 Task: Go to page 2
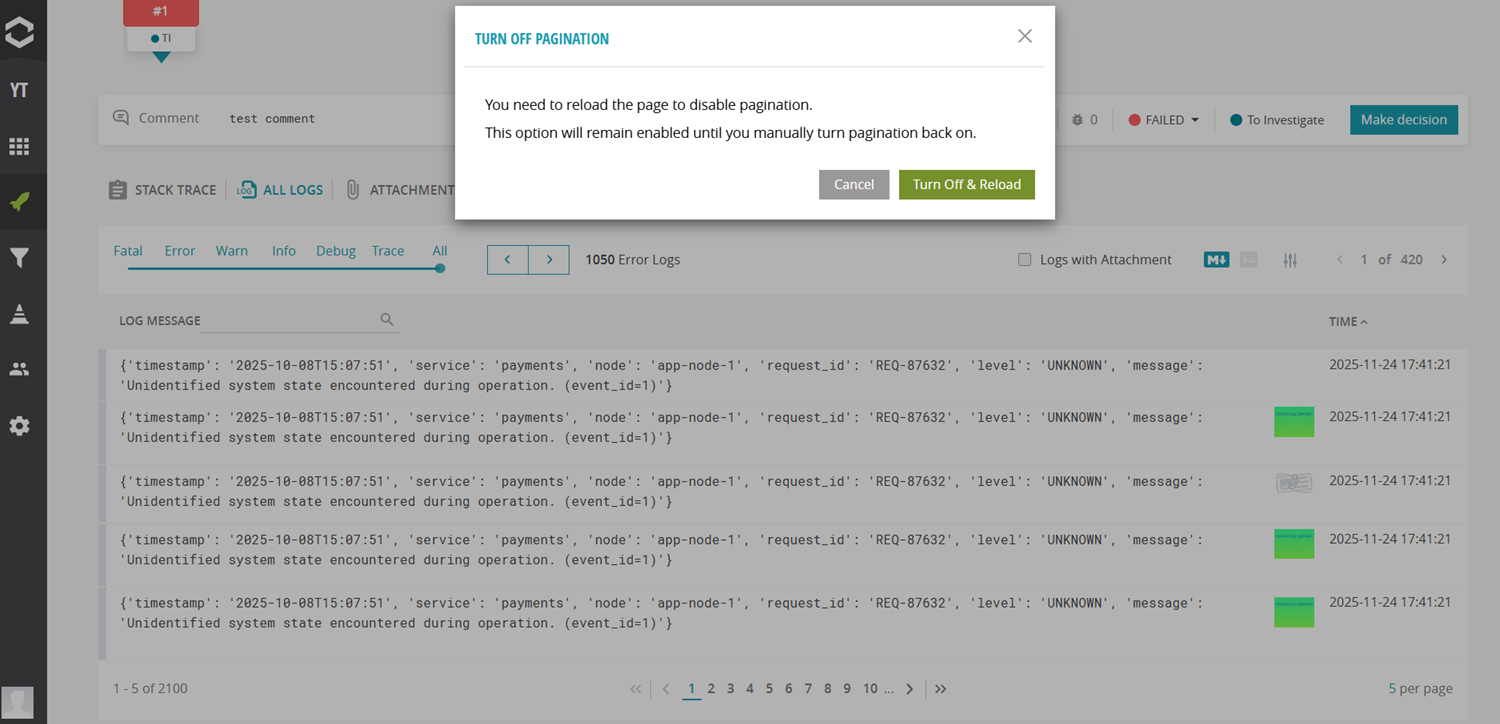point(711,689)
